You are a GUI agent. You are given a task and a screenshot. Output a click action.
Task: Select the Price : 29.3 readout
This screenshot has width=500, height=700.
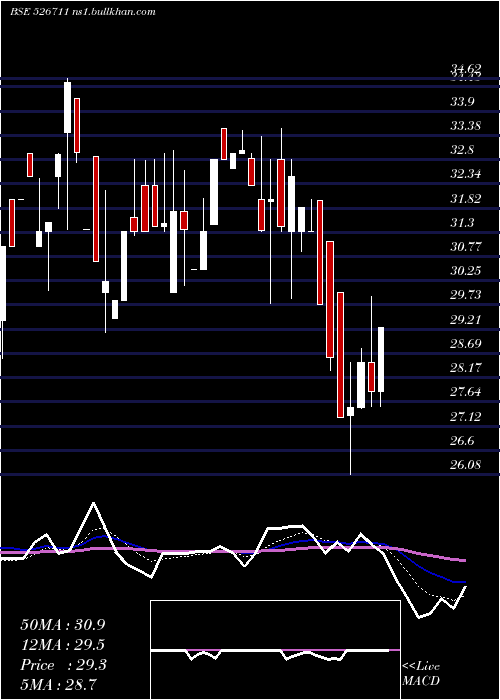(63, 665)
